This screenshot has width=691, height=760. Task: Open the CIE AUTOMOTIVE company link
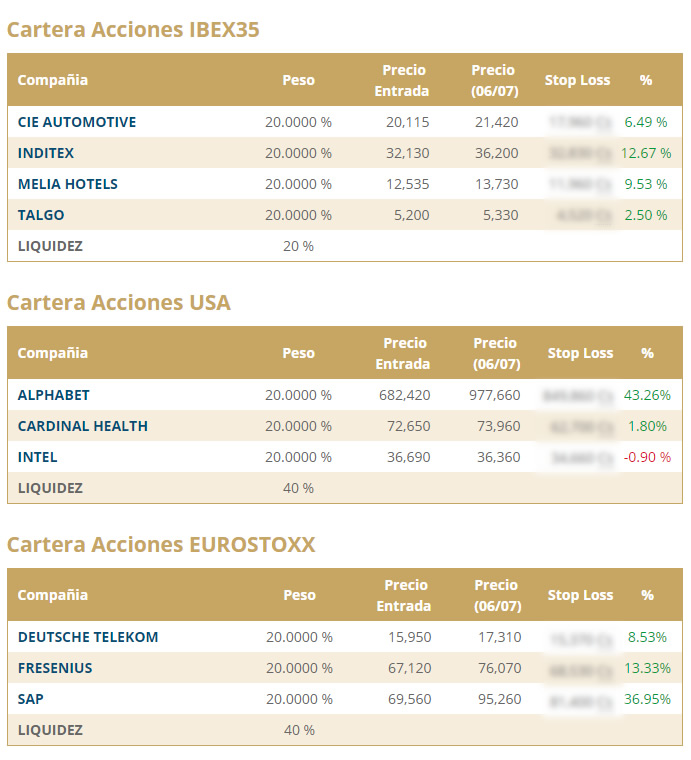[77, 122]
